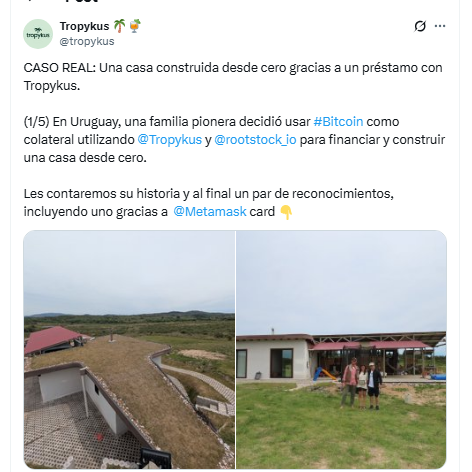
Task: Open the #Bitcoin hashtag
Action: [x=338, y=122]
